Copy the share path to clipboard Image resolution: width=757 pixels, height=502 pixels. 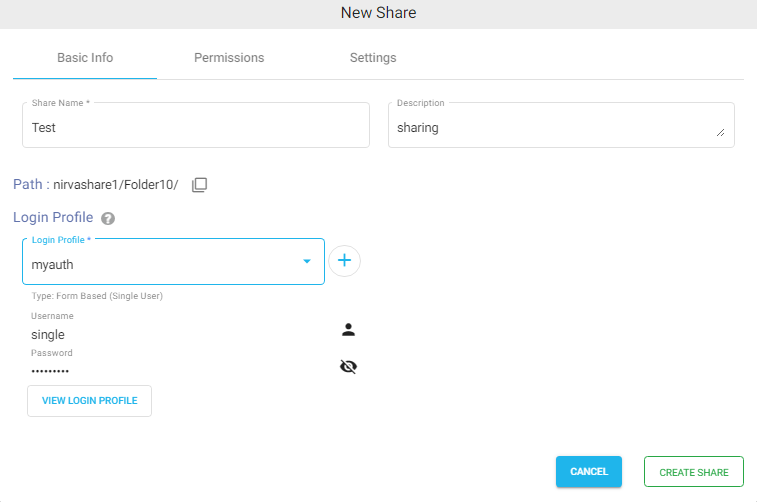pos(199,185)
